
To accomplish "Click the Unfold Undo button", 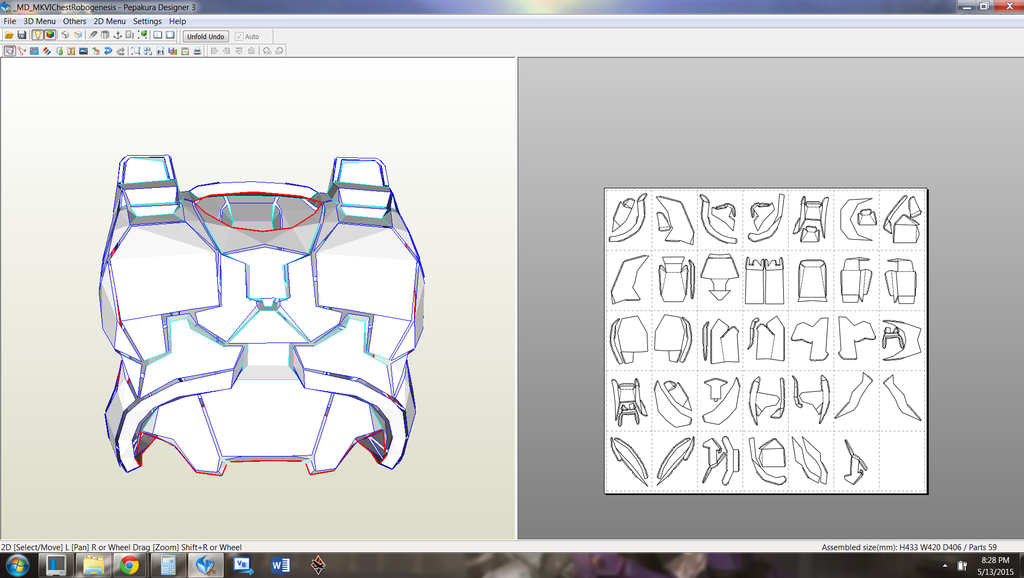I will pyautogui.click(x=206, y=36).
